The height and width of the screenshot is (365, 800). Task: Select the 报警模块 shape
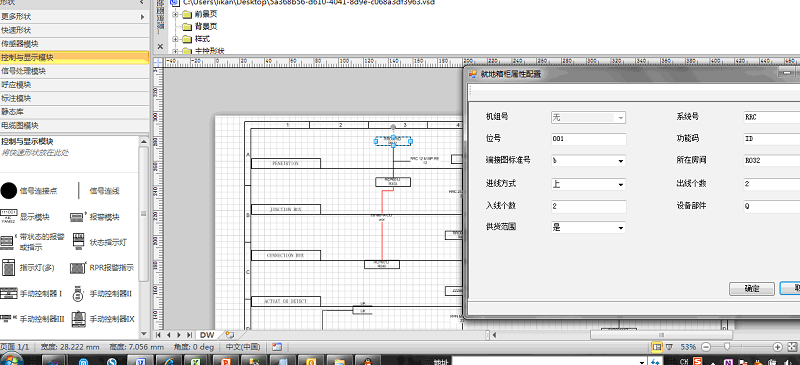coord(79,216)
